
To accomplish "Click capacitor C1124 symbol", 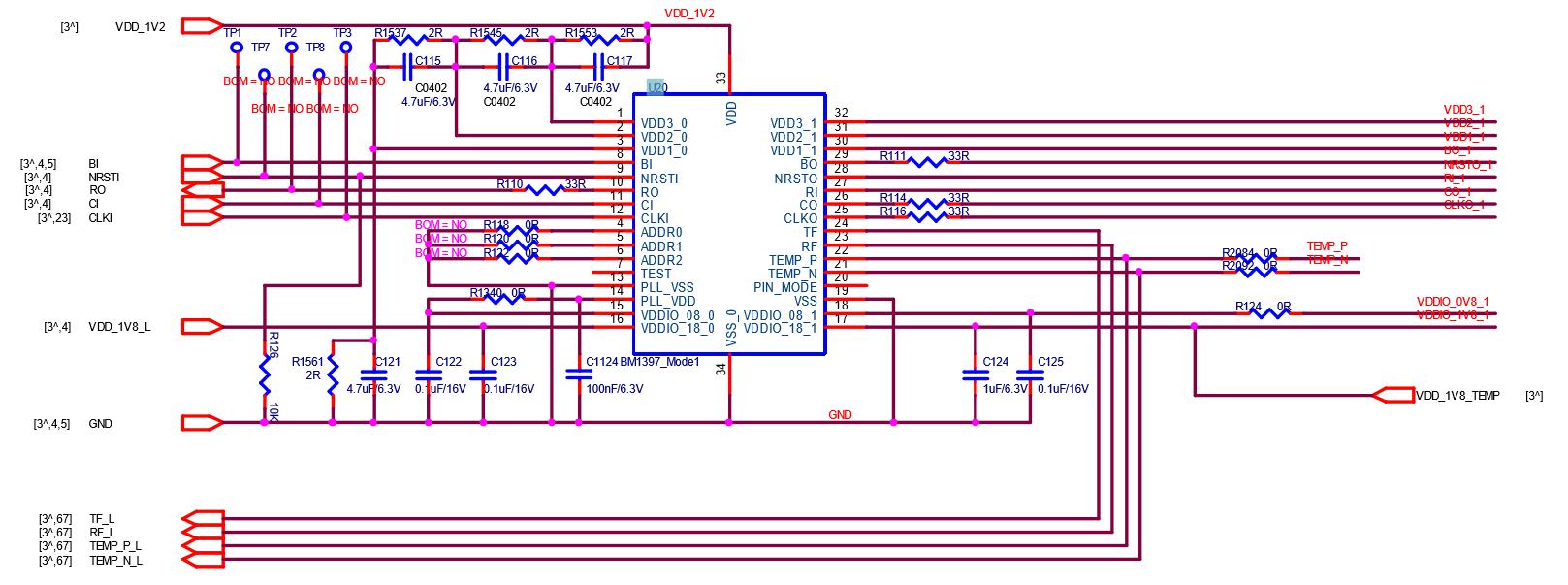I will 579,374.
